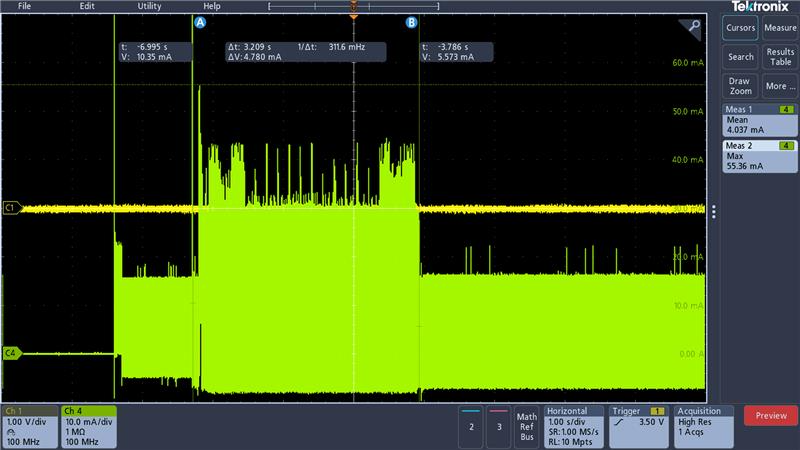The width and height of the screenshot is (800, 450).
Task: Select the Meas 1 Mean badge
Action: pyautogui.click(x=760, y=120)
